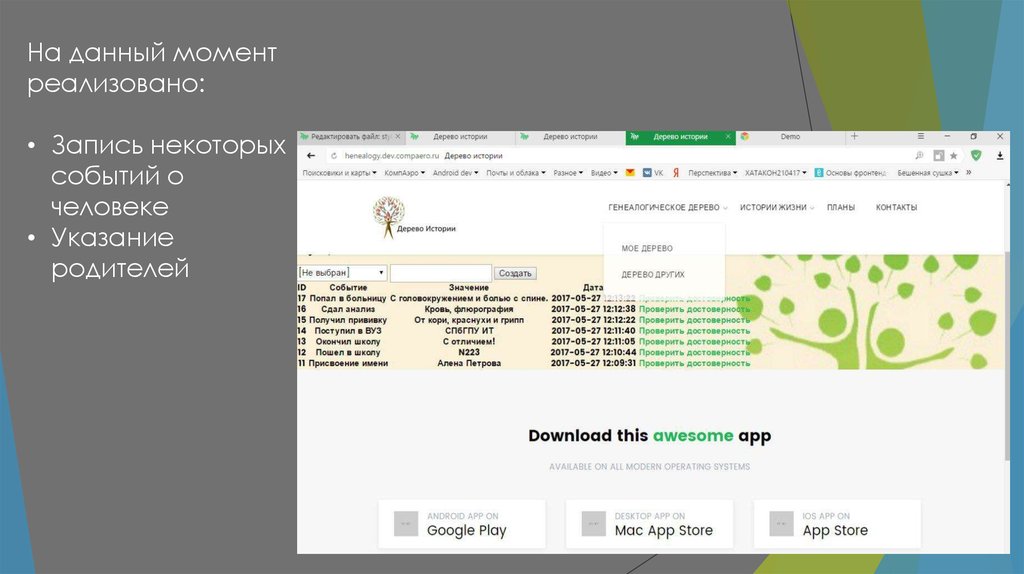Click the Mac App Store icon placeholder
Viewport: 1024px width, 574px height.
[x=594, y=524]
